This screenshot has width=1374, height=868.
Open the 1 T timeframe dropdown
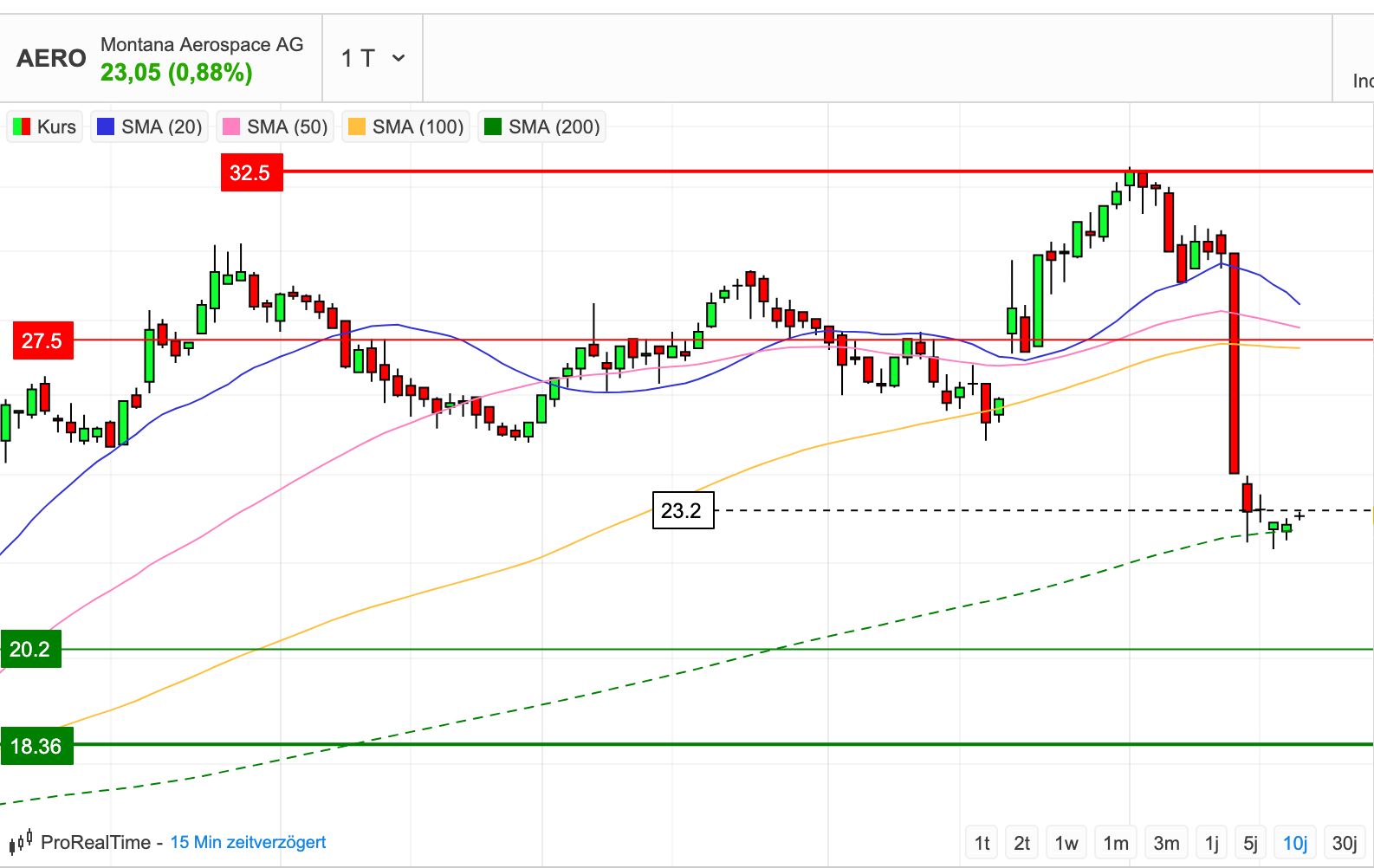[373, 58]
